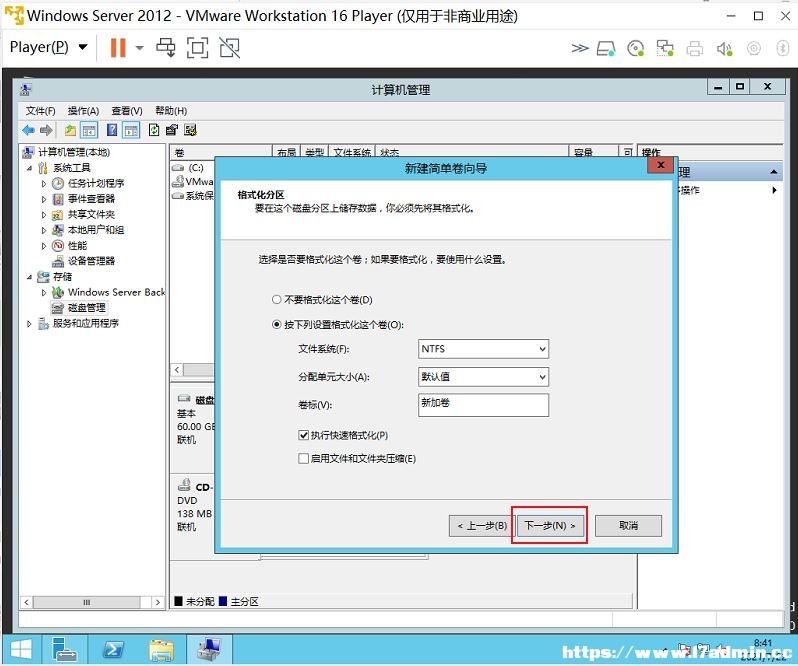Switch to Unity mode in VMware
The width and height of the screenshot is (798, 666).
(x=230, y=48)
